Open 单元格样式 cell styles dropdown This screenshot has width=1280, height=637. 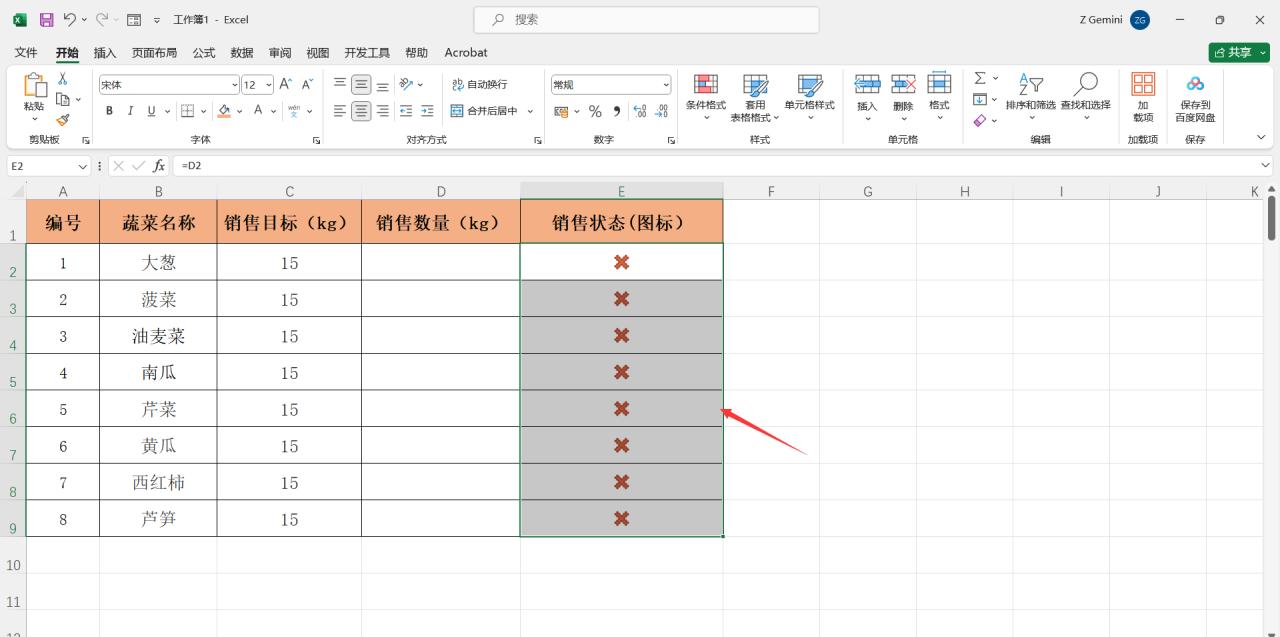[810, 97]
